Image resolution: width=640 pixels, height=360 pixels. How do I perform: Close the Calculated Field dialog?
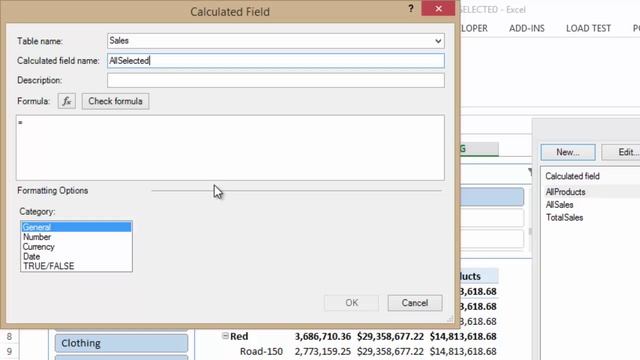[438, 9]
